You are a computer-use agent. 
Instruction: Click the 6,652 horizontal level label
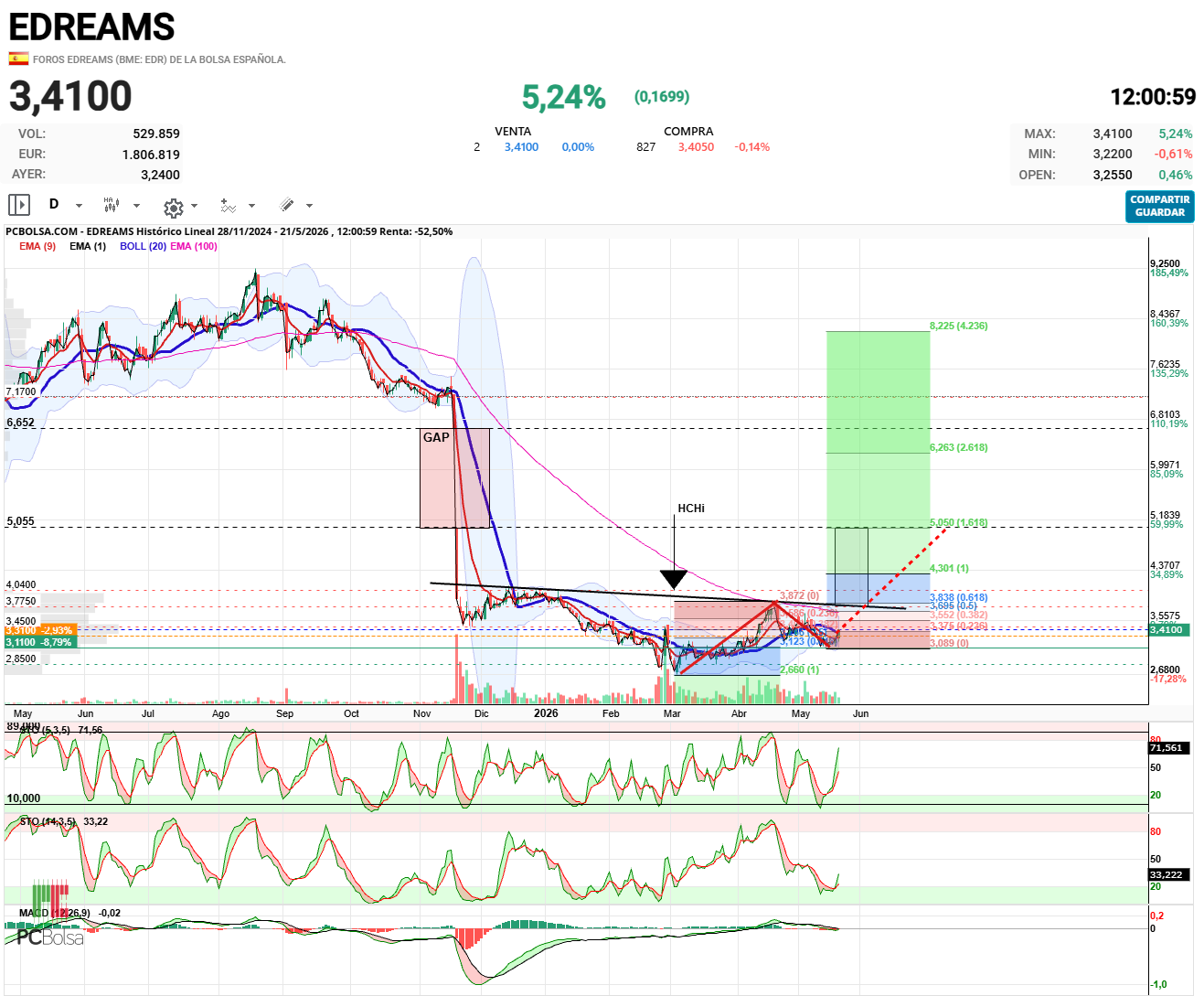[20, 423]
